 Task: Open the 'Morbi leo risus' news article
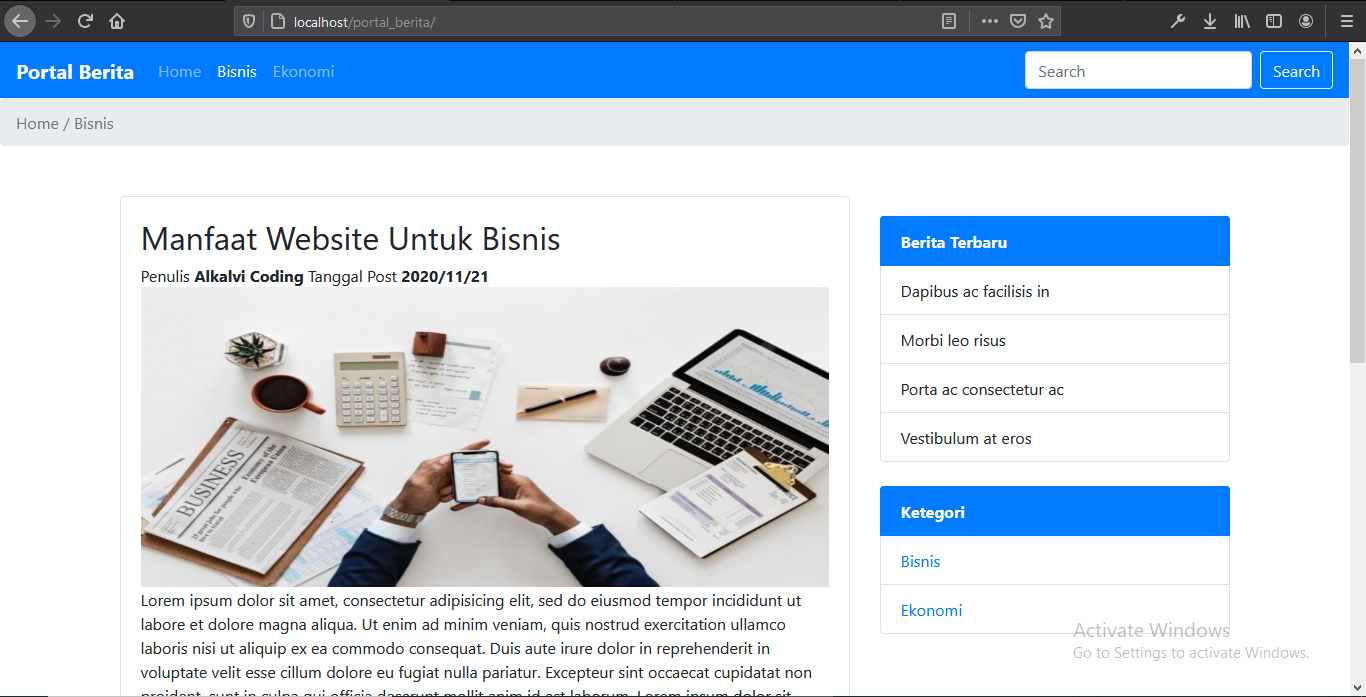pyautogui.click(x=953, y=340)
